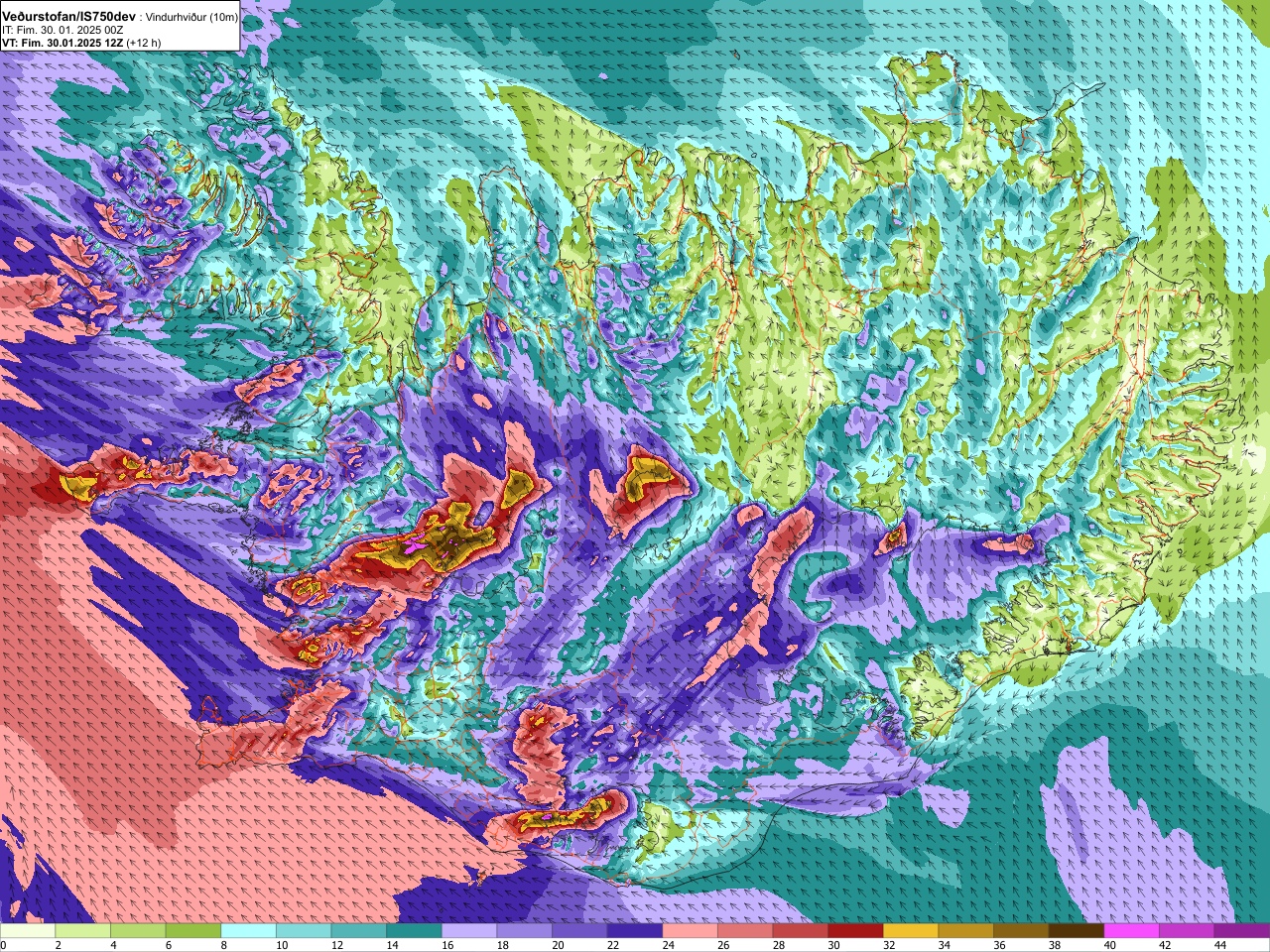Click the legend scale label '30'

(x=834, y=945)
